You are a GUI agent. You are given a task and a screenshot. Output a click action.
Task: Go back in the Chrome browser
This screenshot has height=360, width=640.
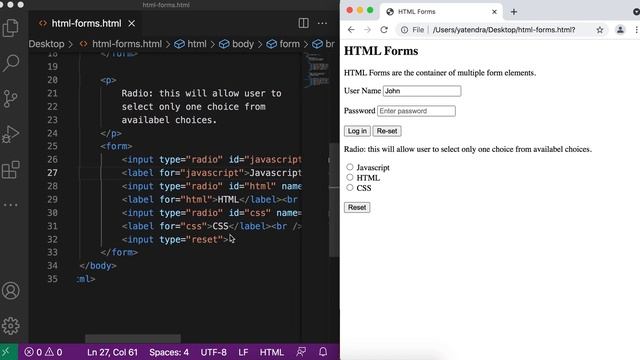click(351, 30)
